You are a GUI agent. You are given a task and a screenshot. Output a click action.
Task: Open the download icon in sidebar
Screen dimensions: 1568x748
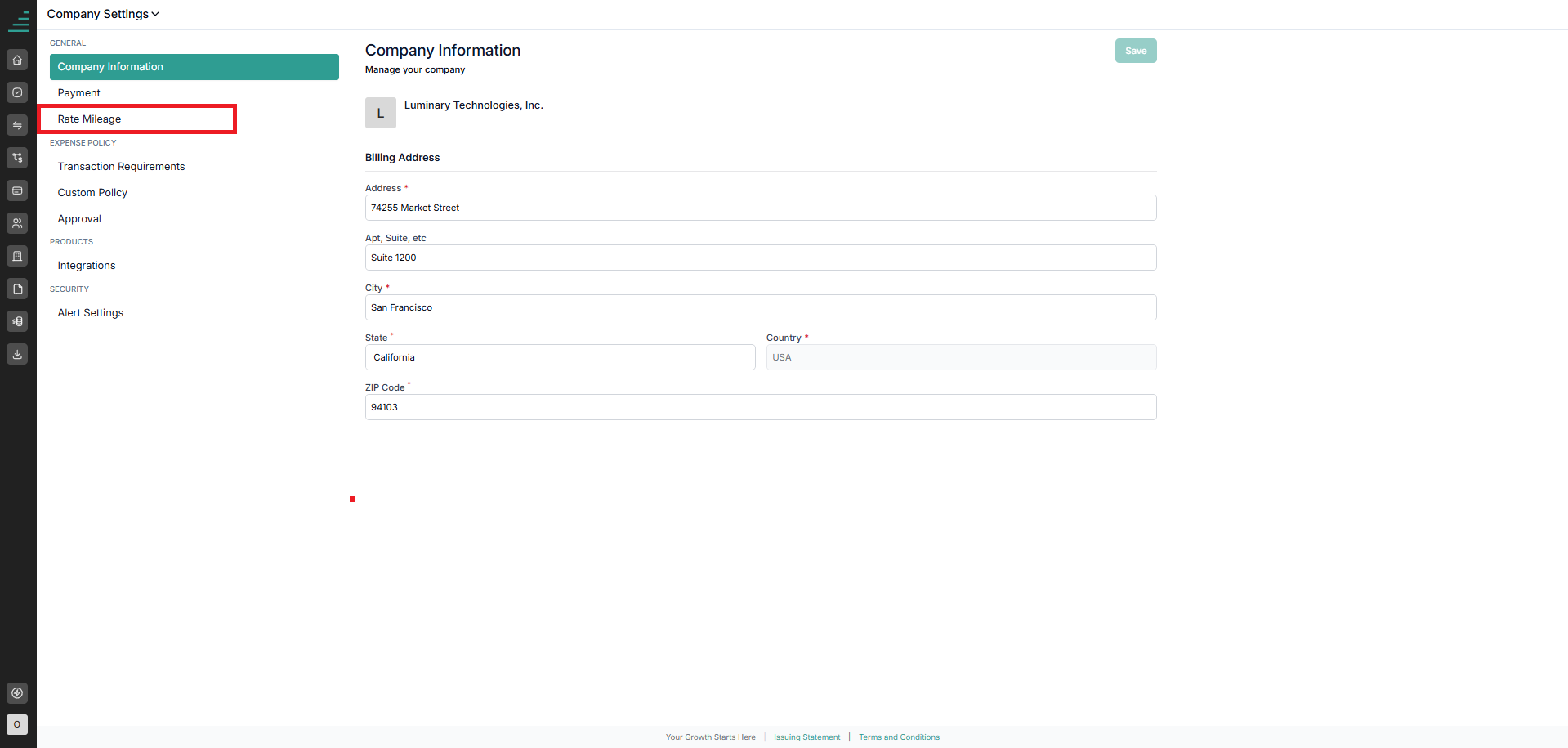coord(17,354)
